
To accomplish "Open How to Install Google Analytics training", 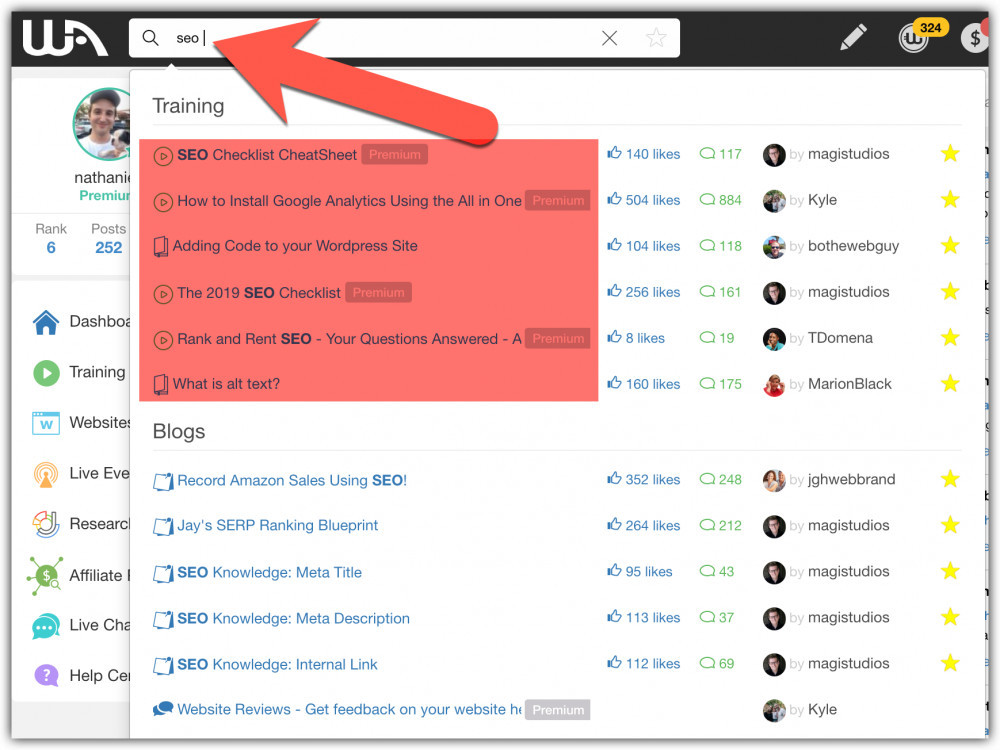I will (x=349, y=201).
